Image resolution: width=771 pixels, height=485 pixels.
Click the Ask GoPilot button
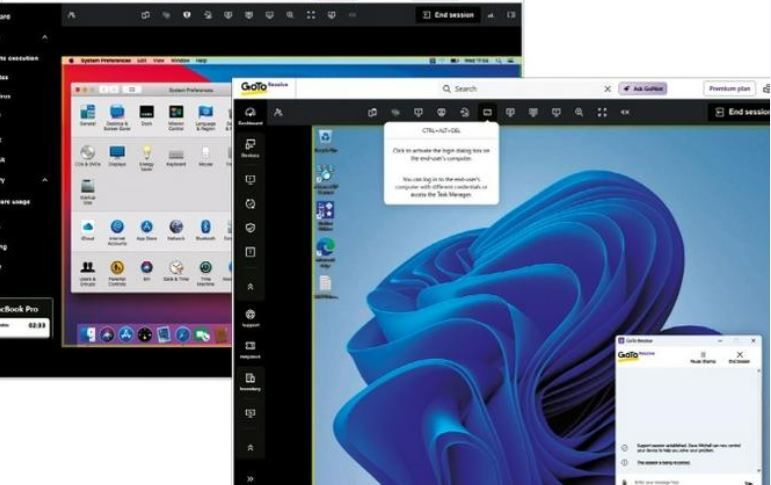click(643, 89)
